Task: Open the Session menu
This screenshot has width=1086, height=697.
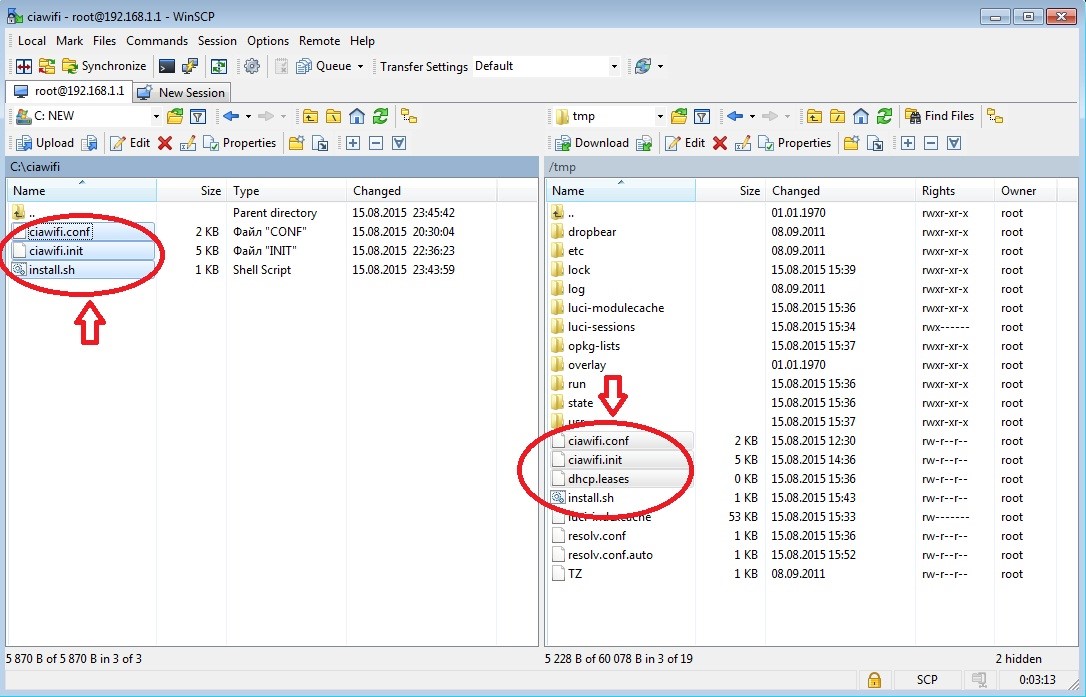Action: (x=217, y=41)
